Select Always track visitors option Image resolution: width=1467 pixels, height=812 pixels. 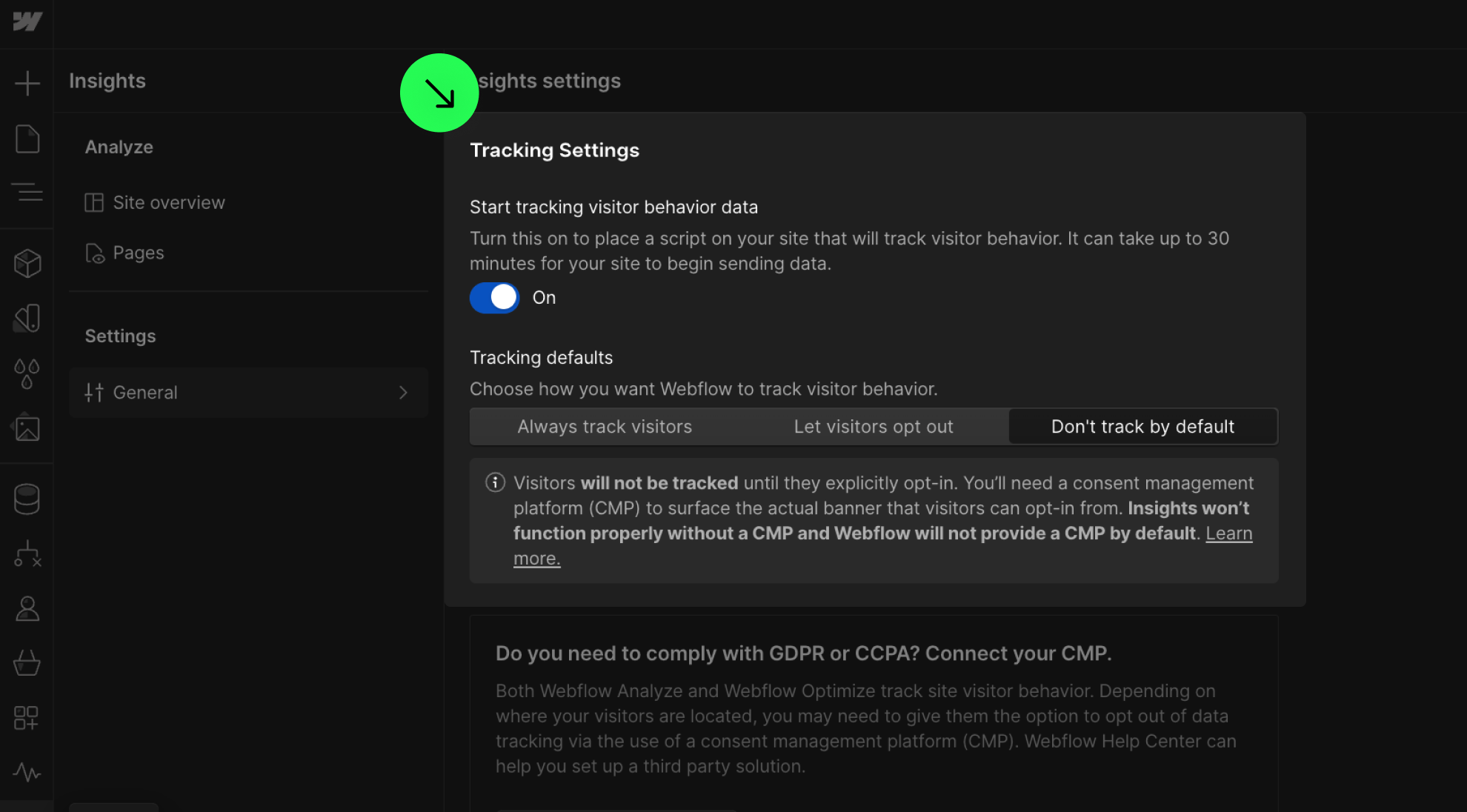pos(605,427)
